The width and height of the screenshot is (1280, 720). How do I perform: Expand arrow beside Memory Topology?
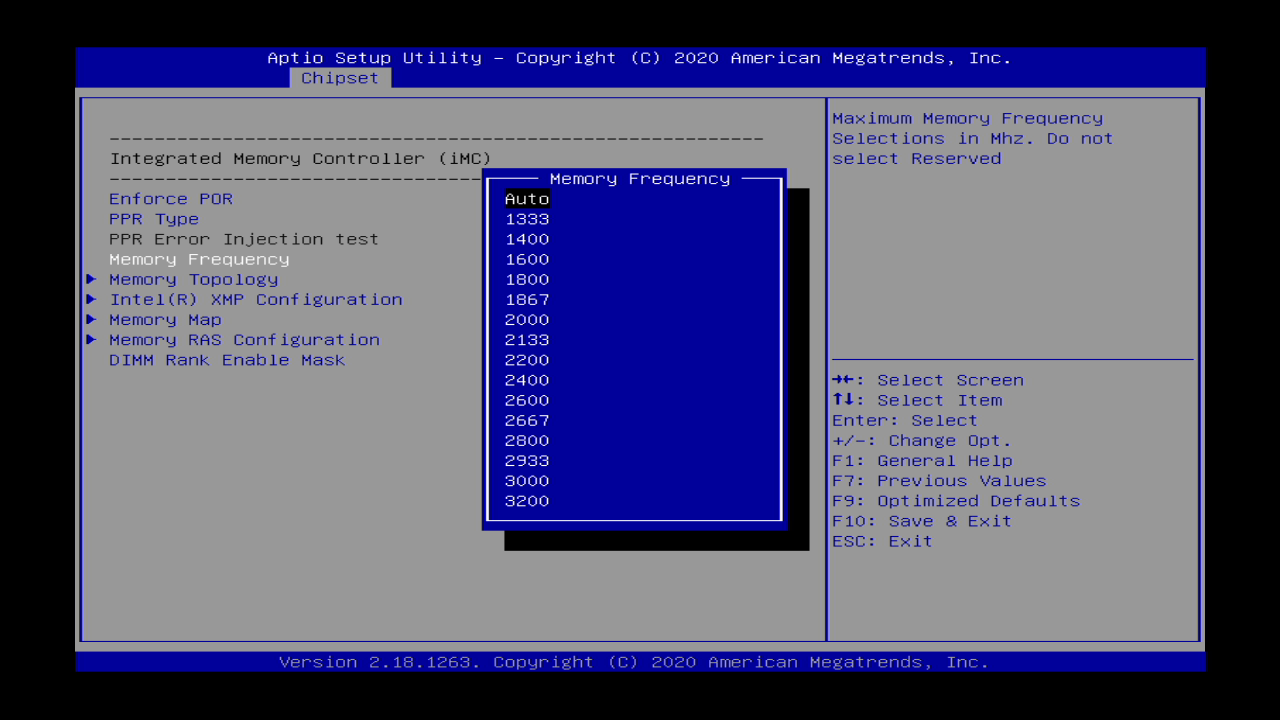[91, 279]
